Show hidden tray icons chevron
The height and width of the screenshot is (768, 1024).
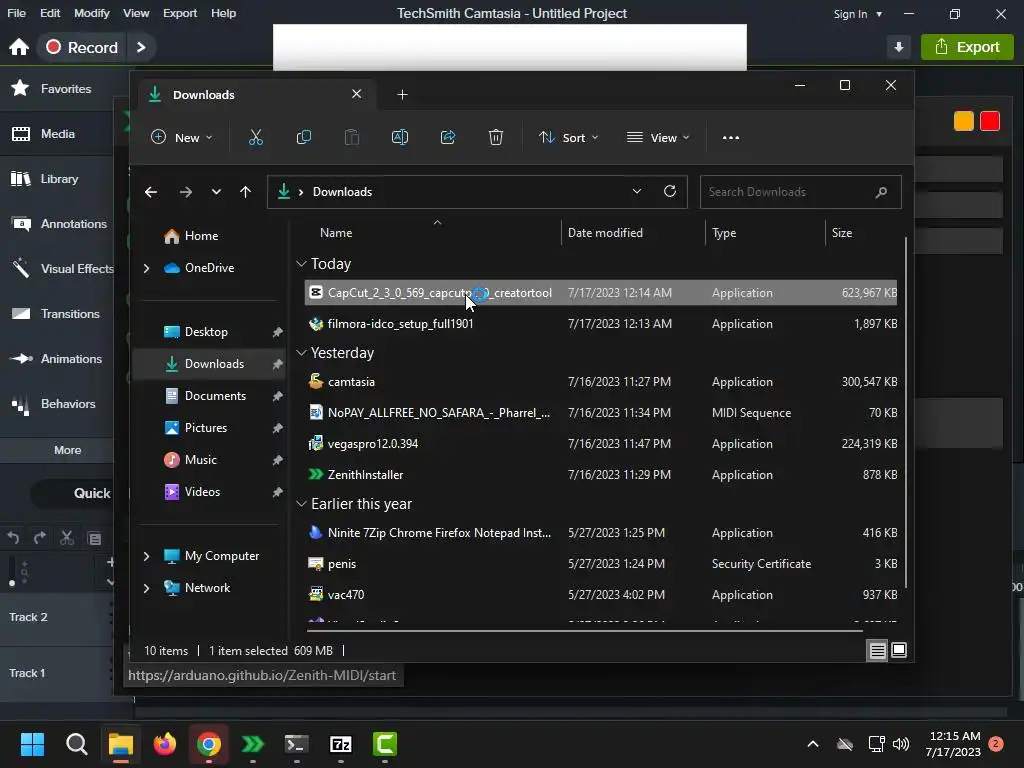point(813,744)
